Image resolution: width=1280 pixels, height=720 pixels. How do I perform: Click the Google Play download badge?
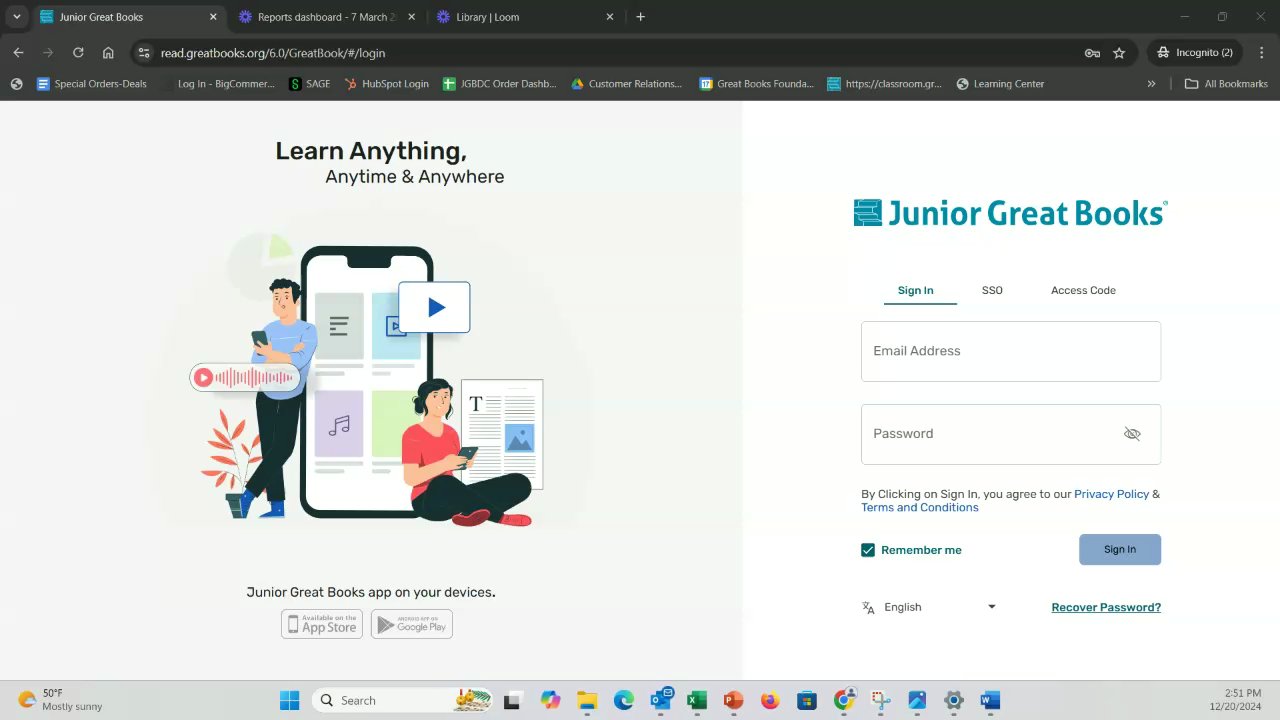[x=412, y=624]
